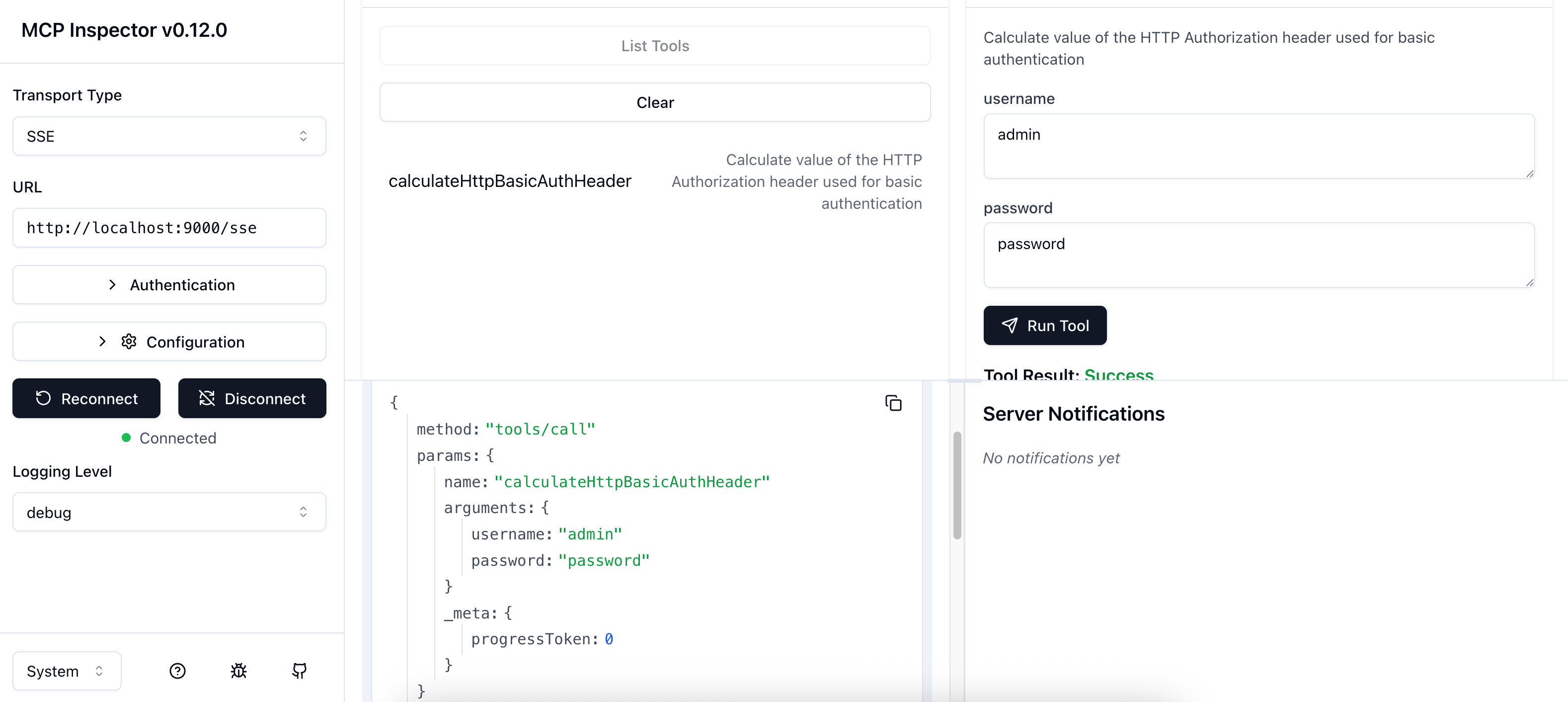1568x702 pixels.
Task: Click the Clear button
Action: (655, 102)
